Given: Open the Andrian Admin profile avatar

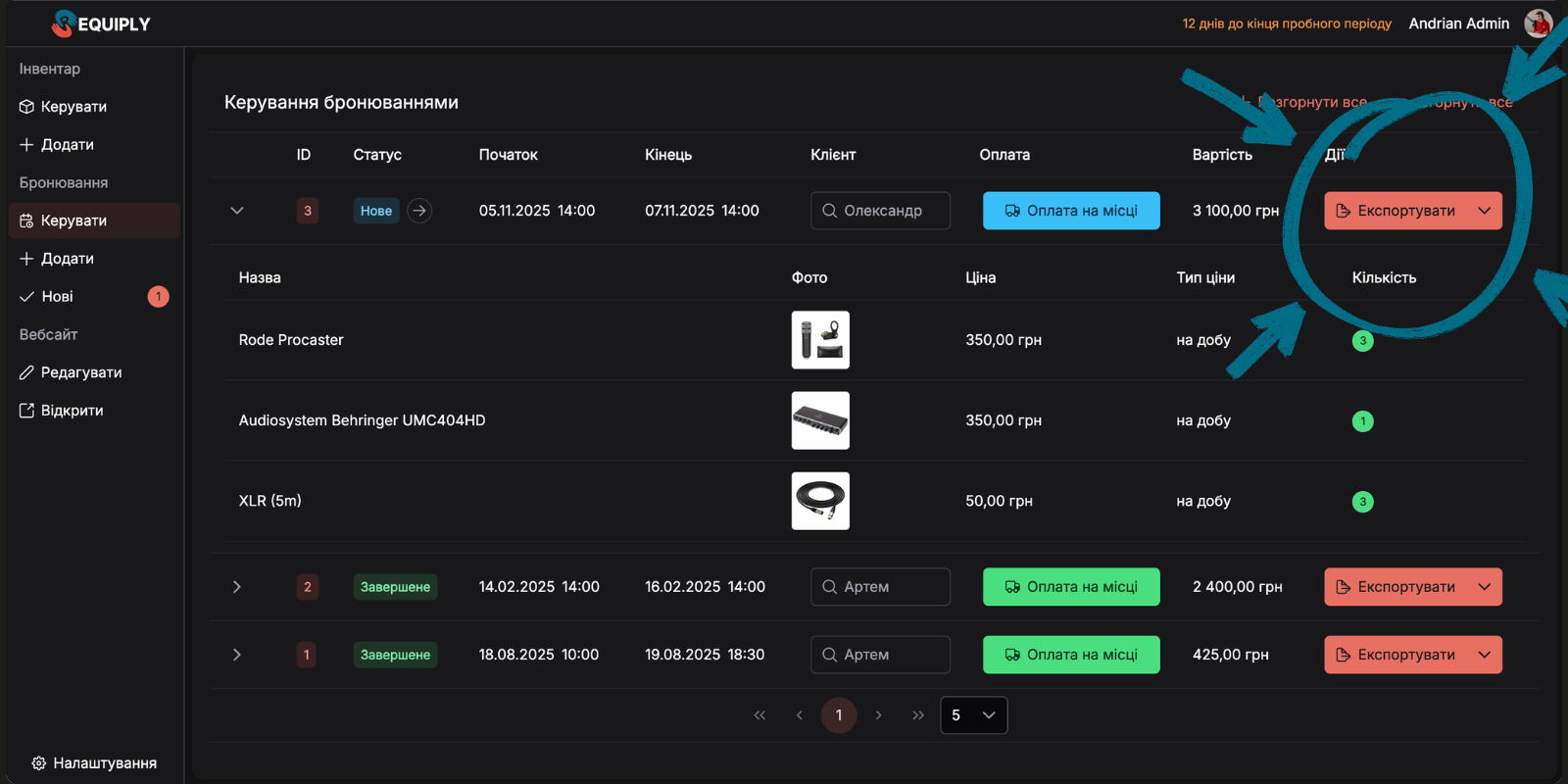Looking at the screenshot, I should [x=1539, y=24].
